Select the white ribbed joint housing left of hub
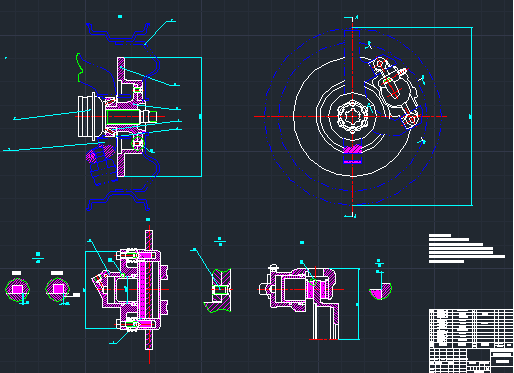 (87, 116)
